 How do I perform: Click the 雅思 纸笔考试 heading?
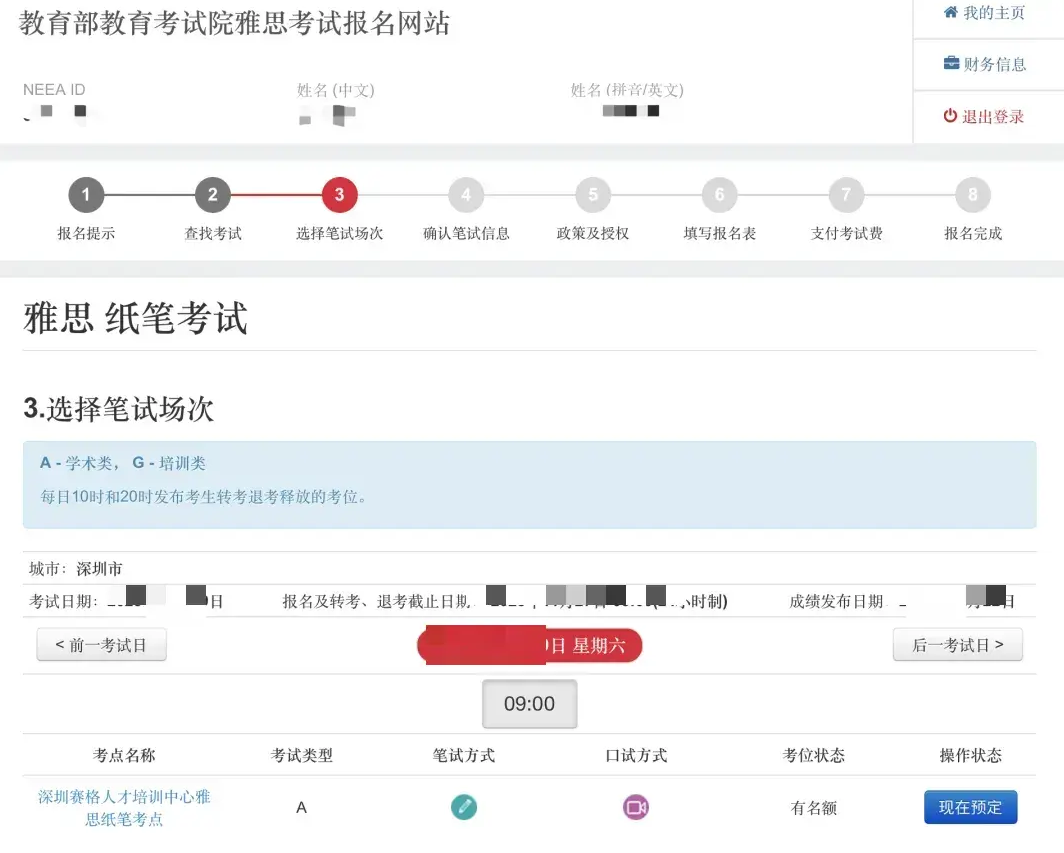coord(136,318)
